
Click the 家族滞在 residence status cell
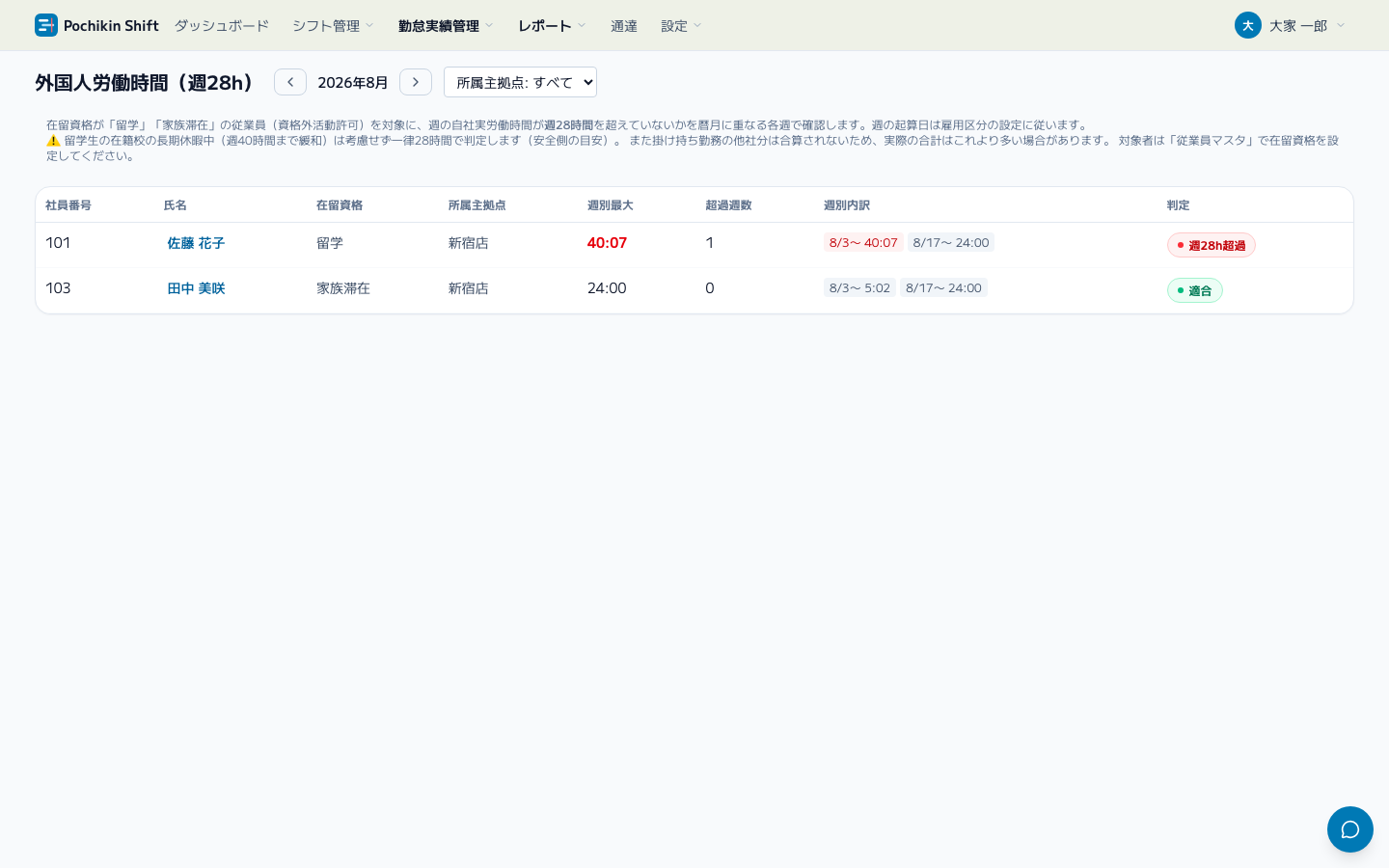coord(343,288)
